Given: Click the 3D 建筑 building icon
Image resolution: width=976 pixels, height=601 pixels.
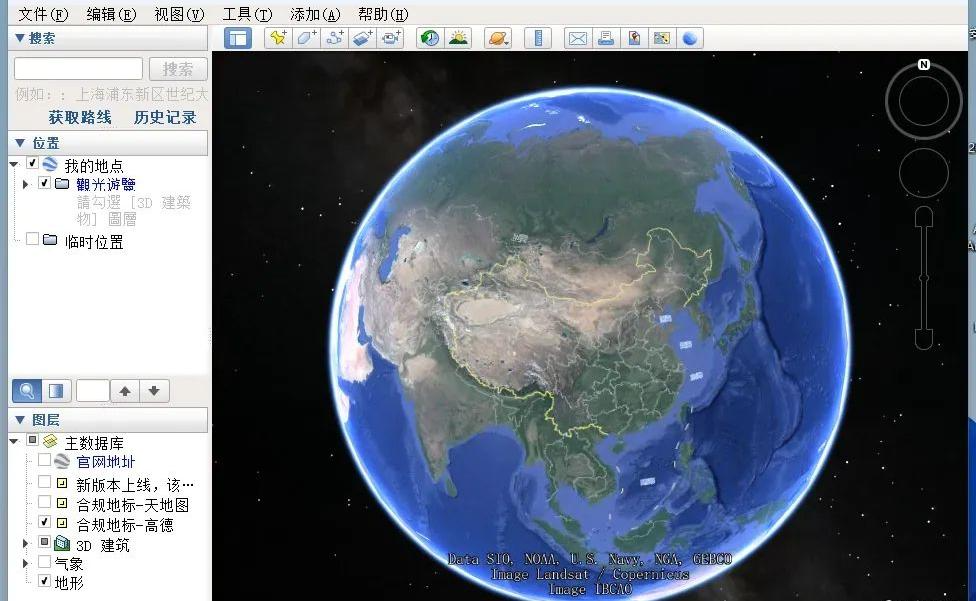Looking at the screenshot, I should 62,543.
